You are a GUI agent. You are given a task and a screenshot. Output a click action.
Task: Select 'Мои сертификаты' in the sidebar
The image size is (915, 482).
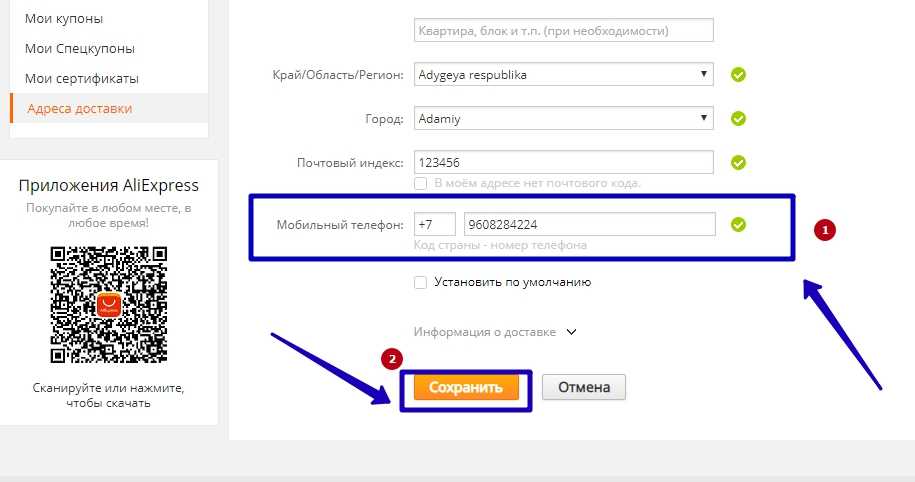click(82, 78)
